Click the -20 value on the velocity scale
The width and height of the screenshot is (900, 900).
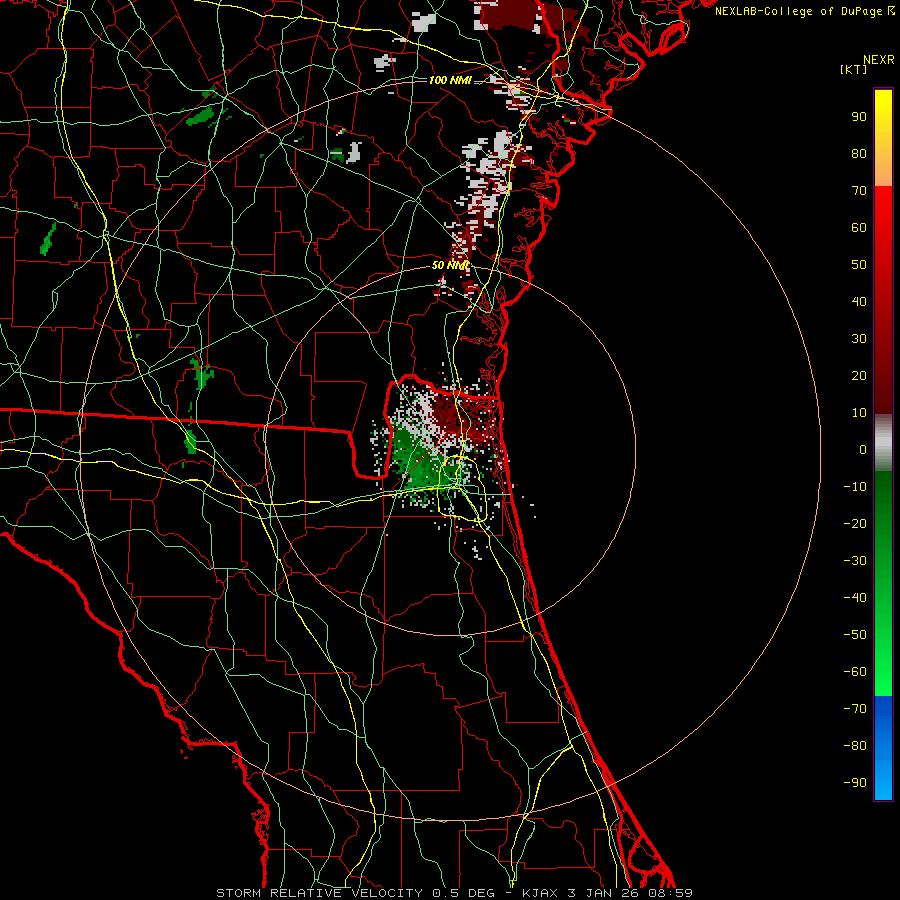[855, 523]
